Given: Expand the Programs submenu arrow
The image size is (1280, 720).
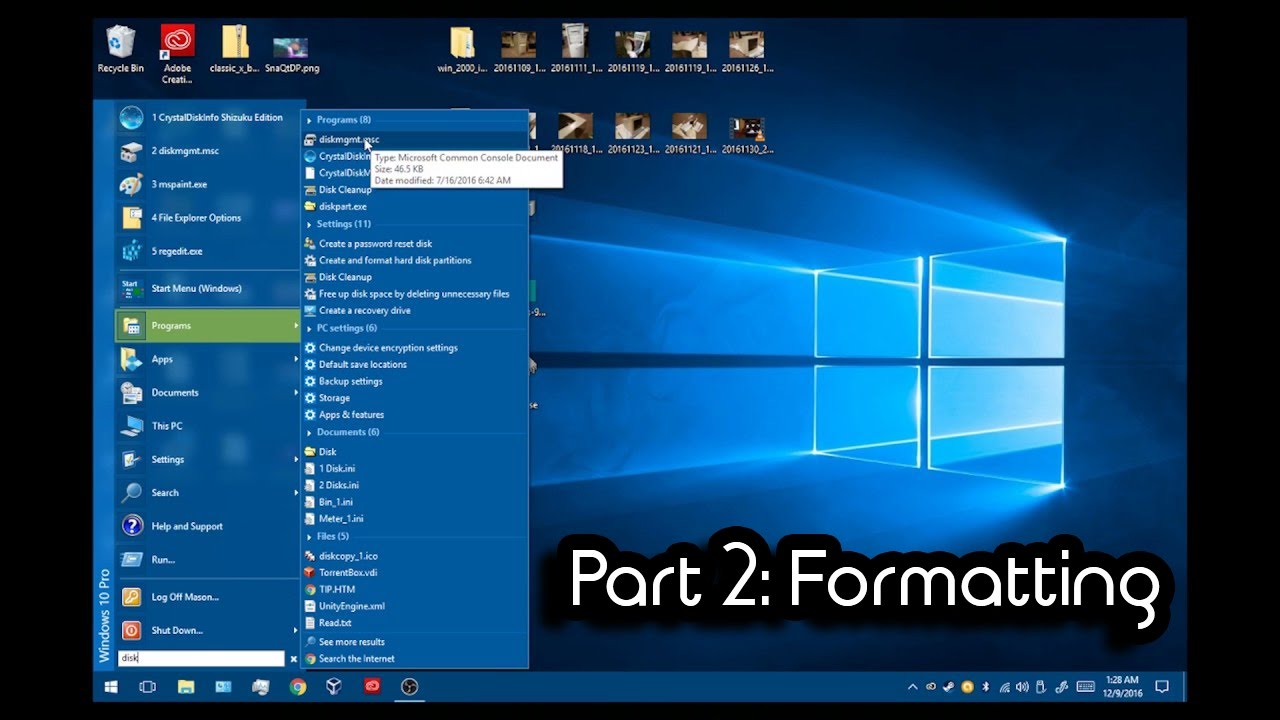Looking at the screenshot, I should point(295,326).
